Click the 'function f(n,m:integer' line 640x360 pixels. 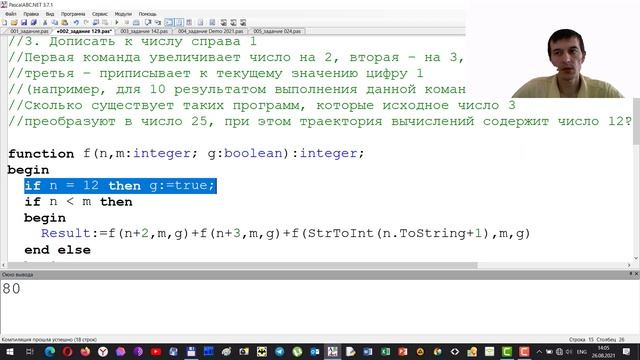[x=186, y=153]
